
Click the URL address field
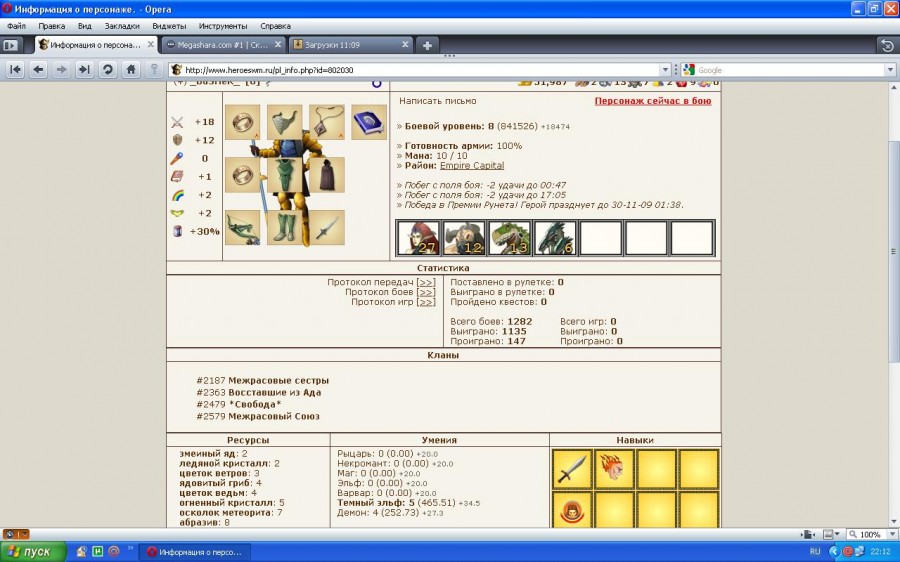point(422,70)
